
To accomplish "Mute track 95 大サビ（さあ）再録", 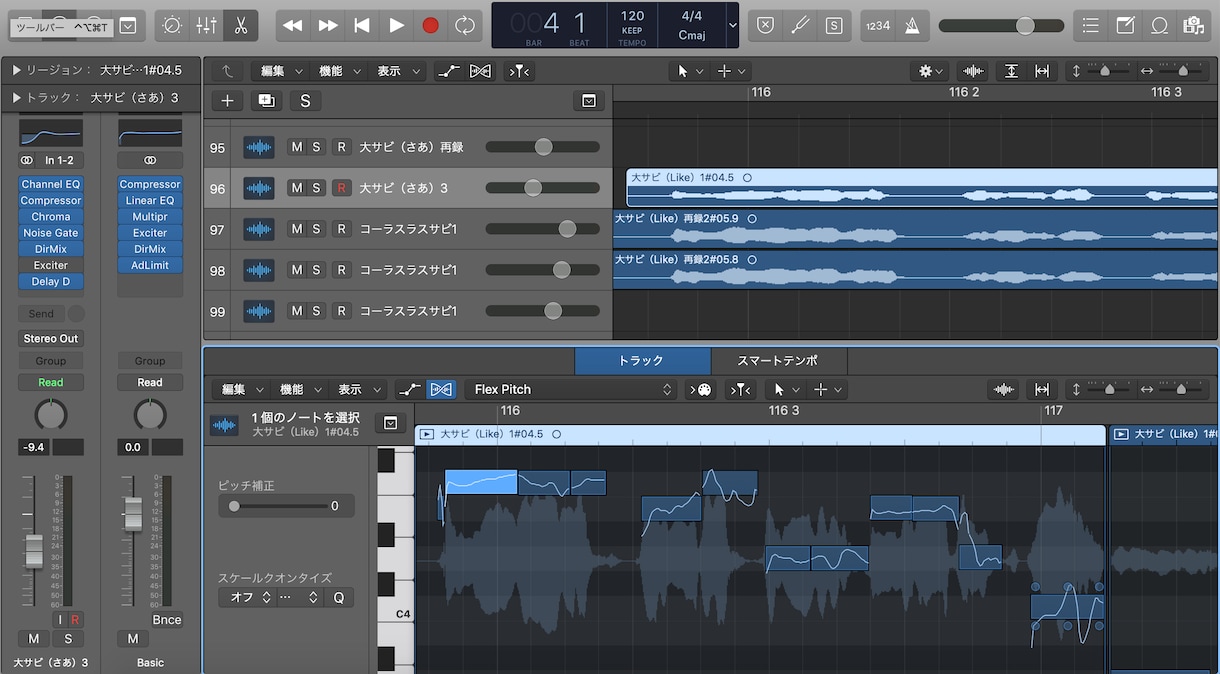I will click(297, 147).
